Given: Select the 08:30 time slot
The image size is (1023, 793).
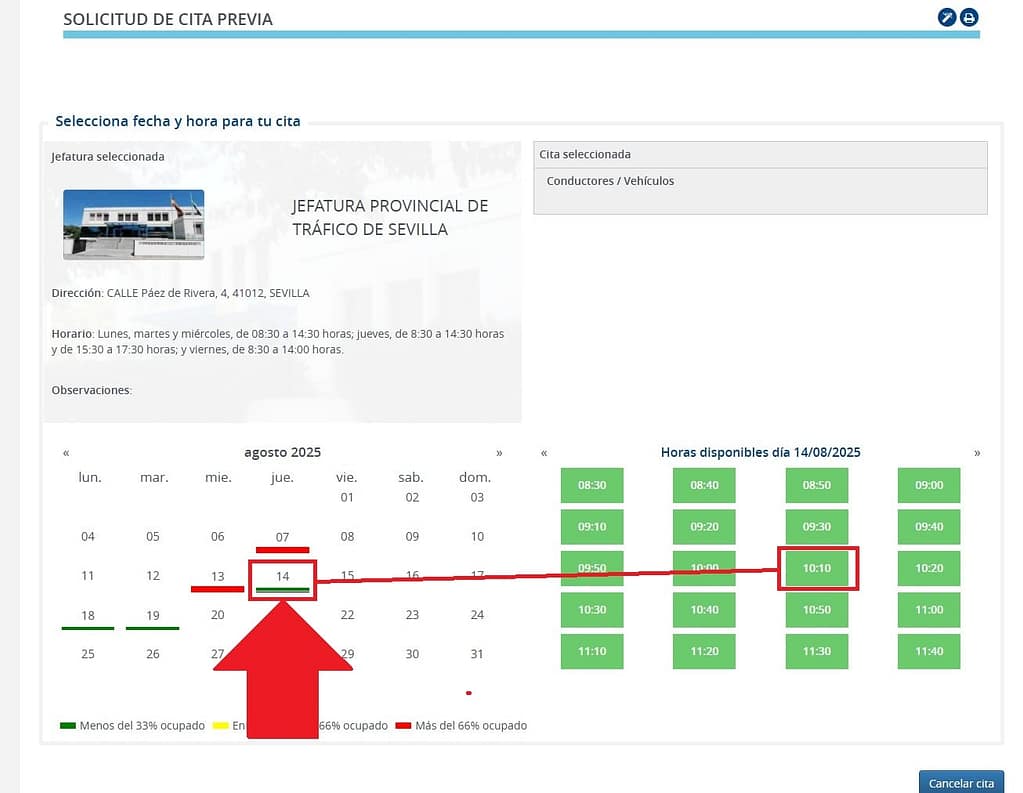Looking at the screenshot, I should (x=592, y=485).
